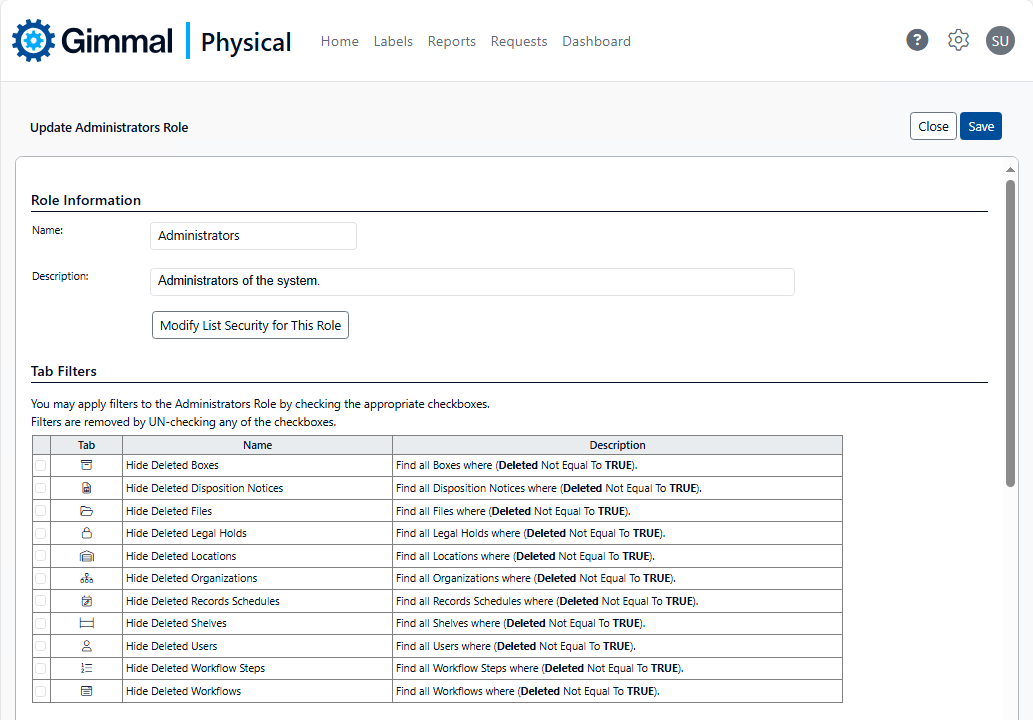1033x720 pixels.
Task: Tick the Hide Deleted Locations checkbox
Action: click(41, 556)
